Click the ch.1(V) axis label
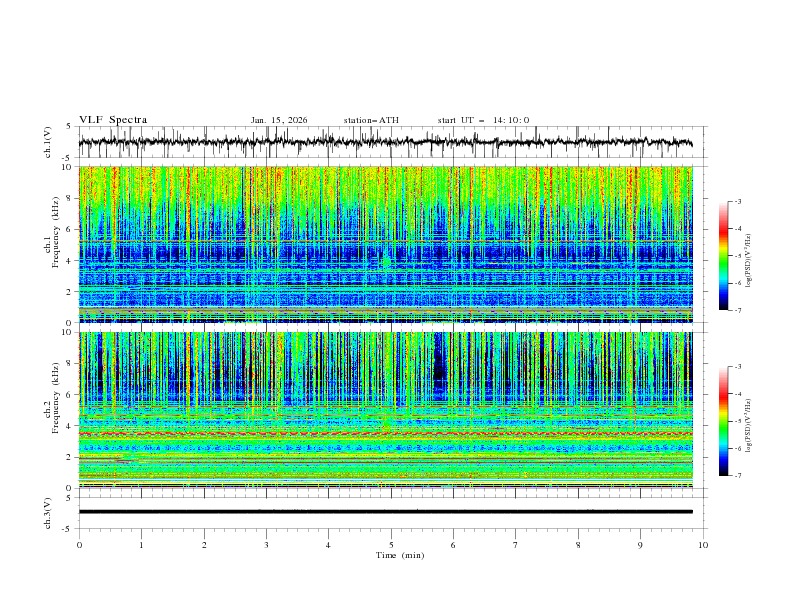The height and width of the screenshot is (612, 792). click(x=48, y=143)
